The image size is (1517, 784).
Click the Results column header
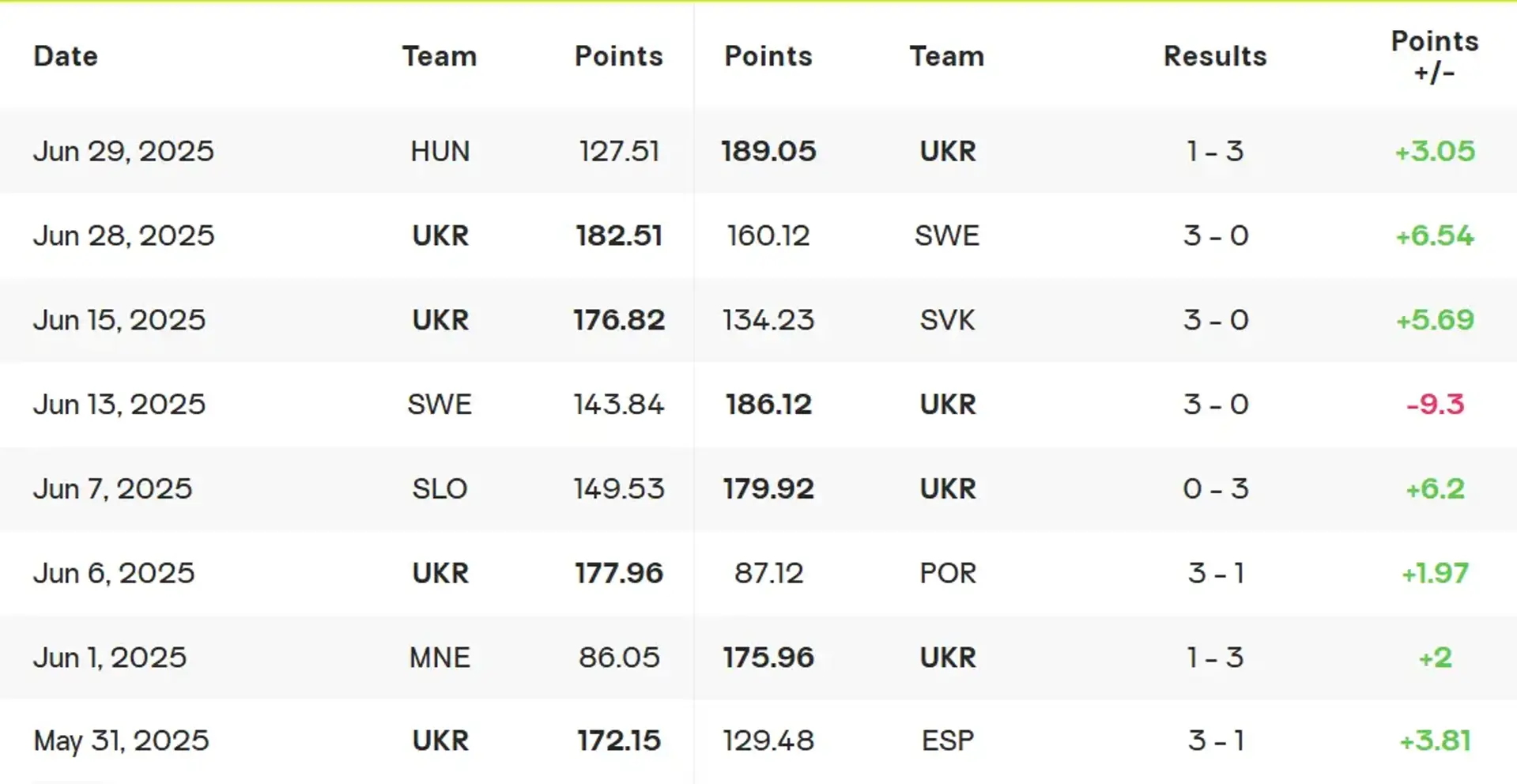click(x=1215, y=56)
